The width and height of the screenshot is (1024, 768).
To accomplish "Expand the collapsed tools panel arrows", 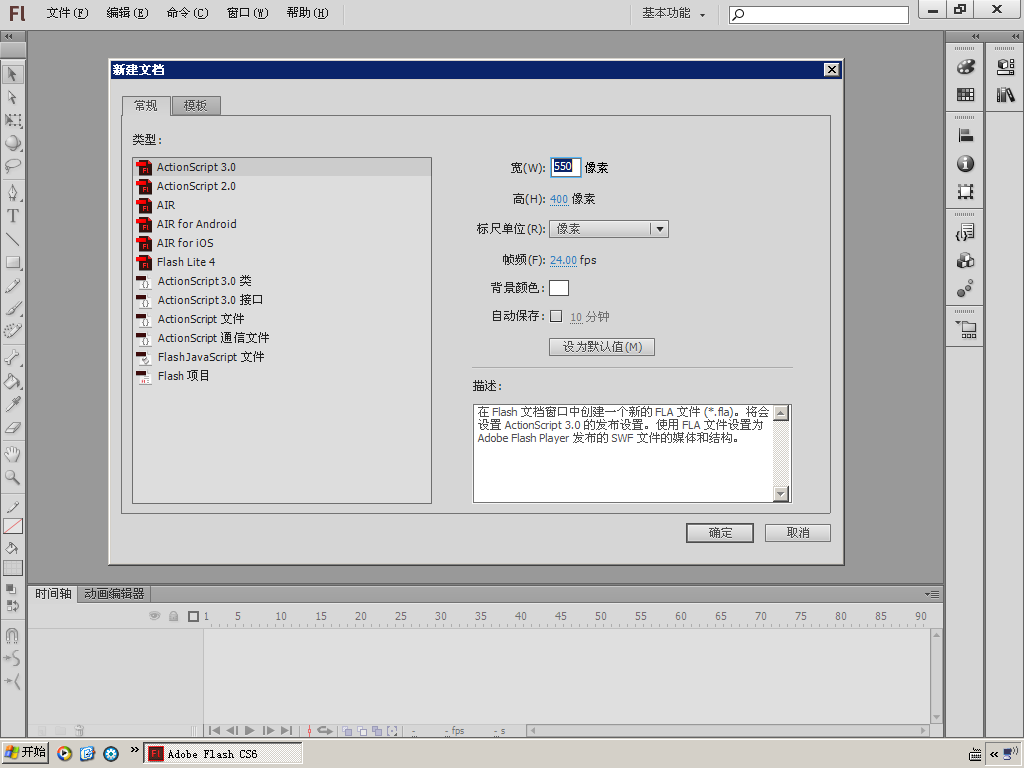I will (9, 37).
